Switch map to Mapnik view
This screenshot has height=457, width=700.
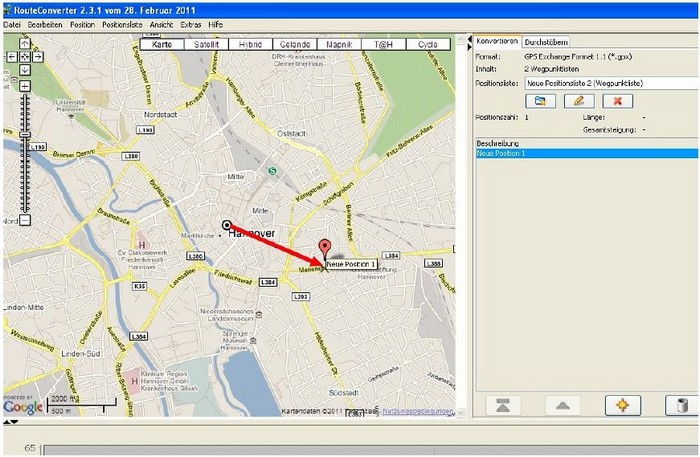(339, 44)
